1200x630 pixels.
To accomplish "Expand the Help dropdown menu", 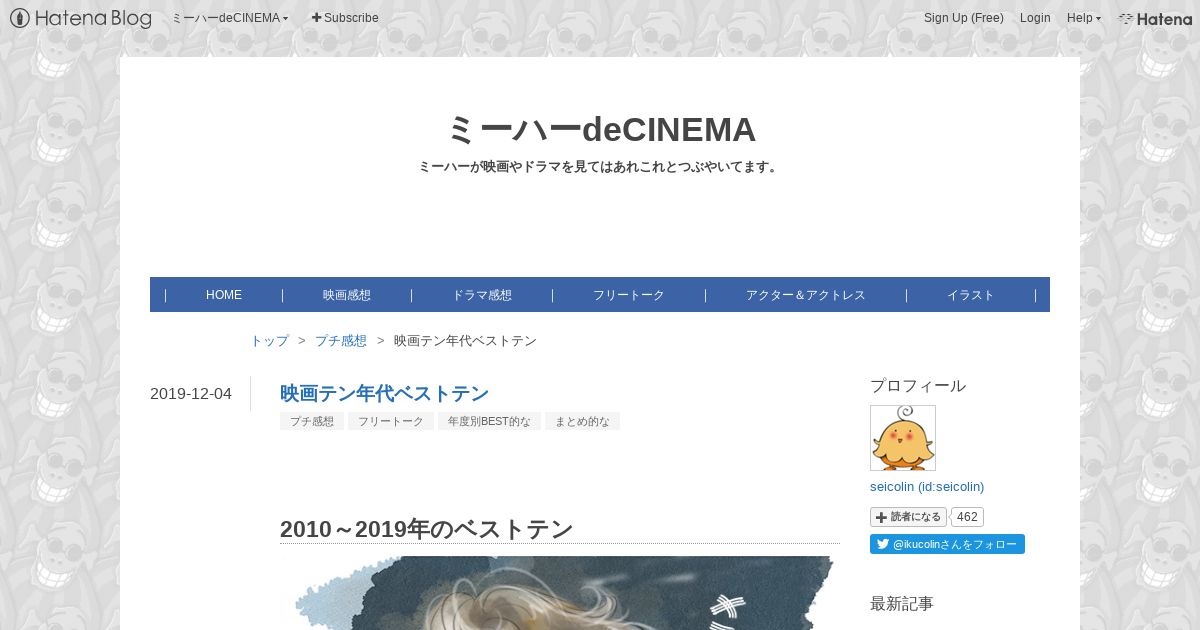I will point(1084,18).
